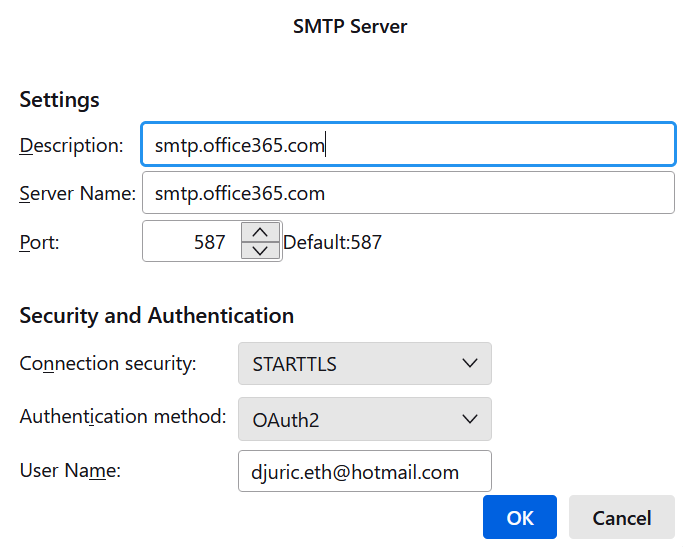The height and width of the screenshot is (547, 683).
Task: Click the User Name label
Action: 70,469
